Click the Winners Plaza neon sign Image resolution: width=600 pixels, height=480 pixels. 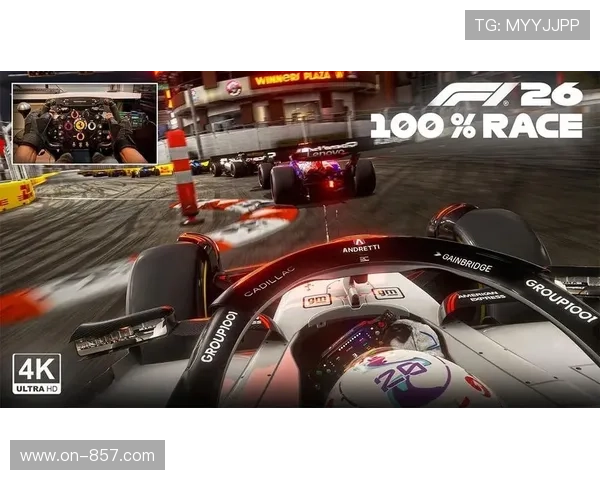(298, 78)
